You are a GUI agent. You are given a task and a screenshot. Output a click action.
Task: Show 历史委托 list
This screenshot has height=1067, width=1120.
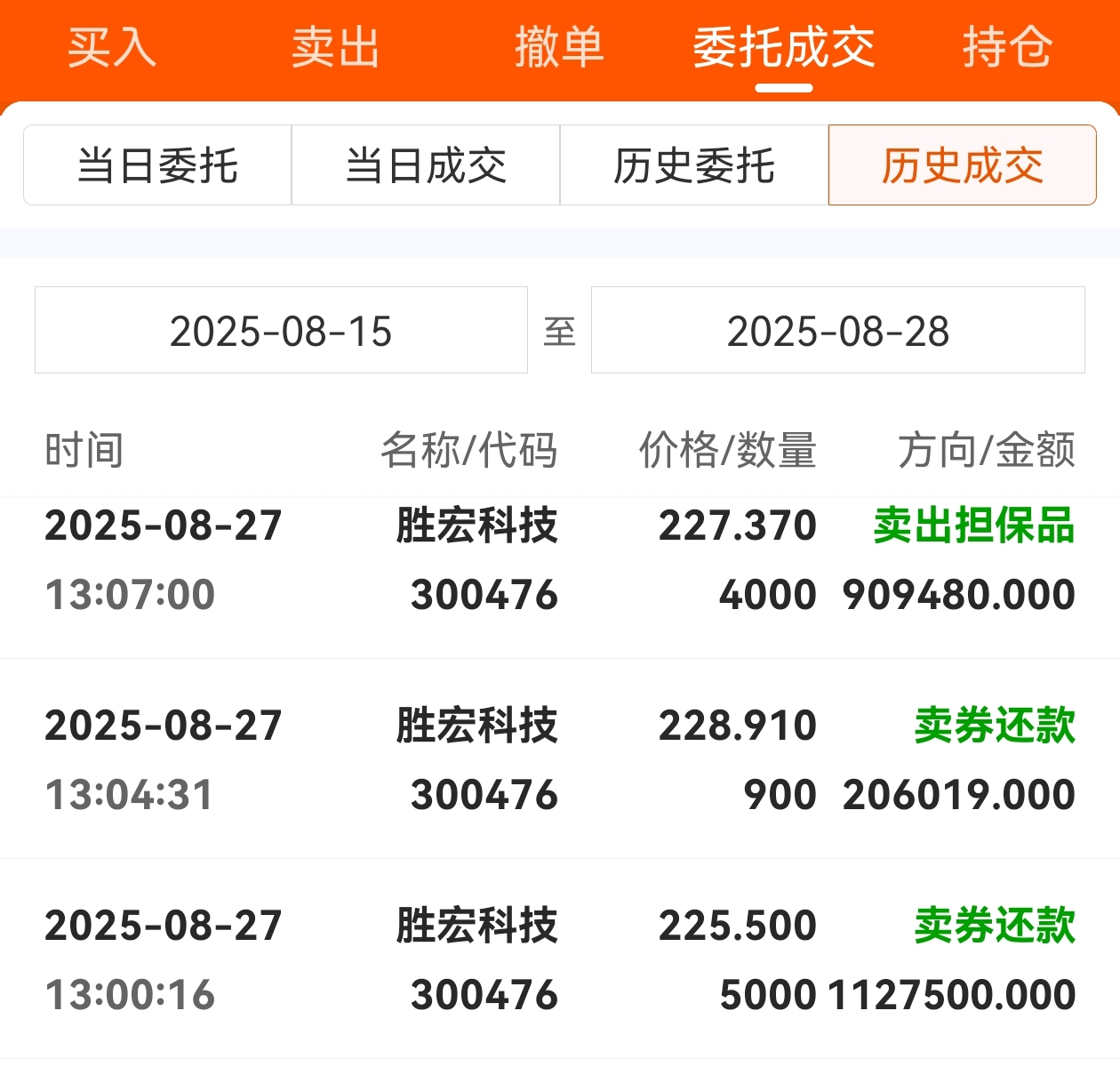point(694,165)
